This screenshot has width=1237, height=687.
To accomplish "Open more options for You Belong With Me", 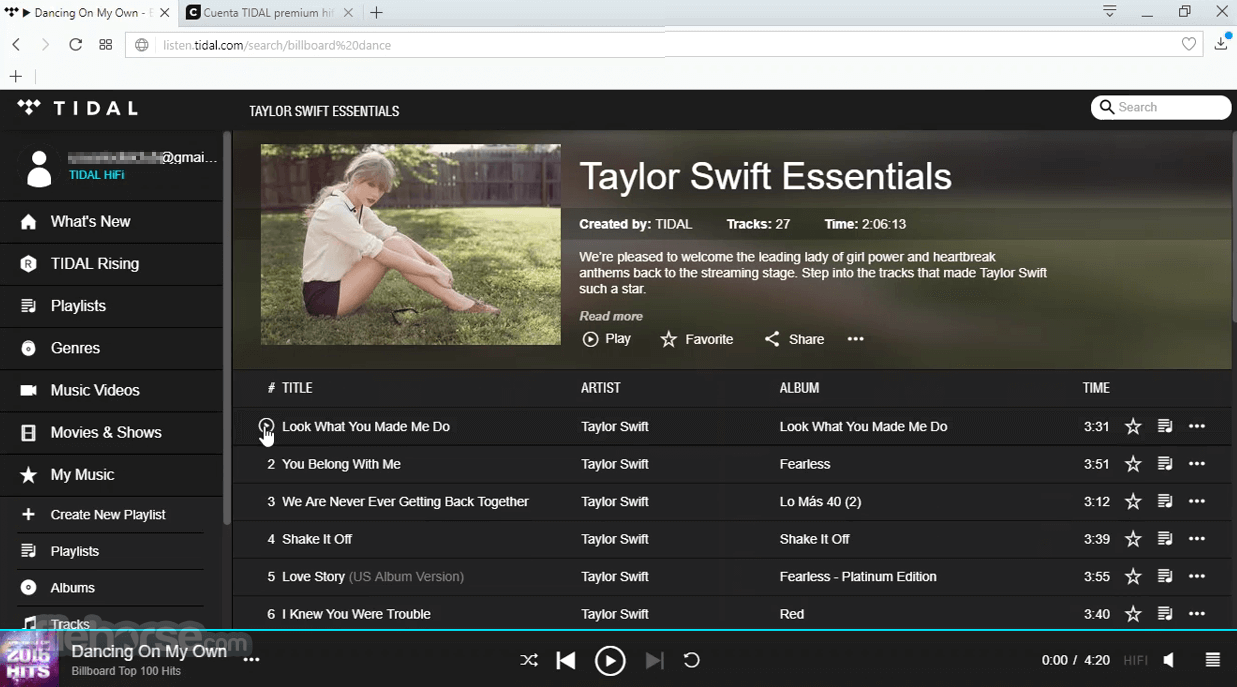I will pyautogui.click(x=1197, y=464).
